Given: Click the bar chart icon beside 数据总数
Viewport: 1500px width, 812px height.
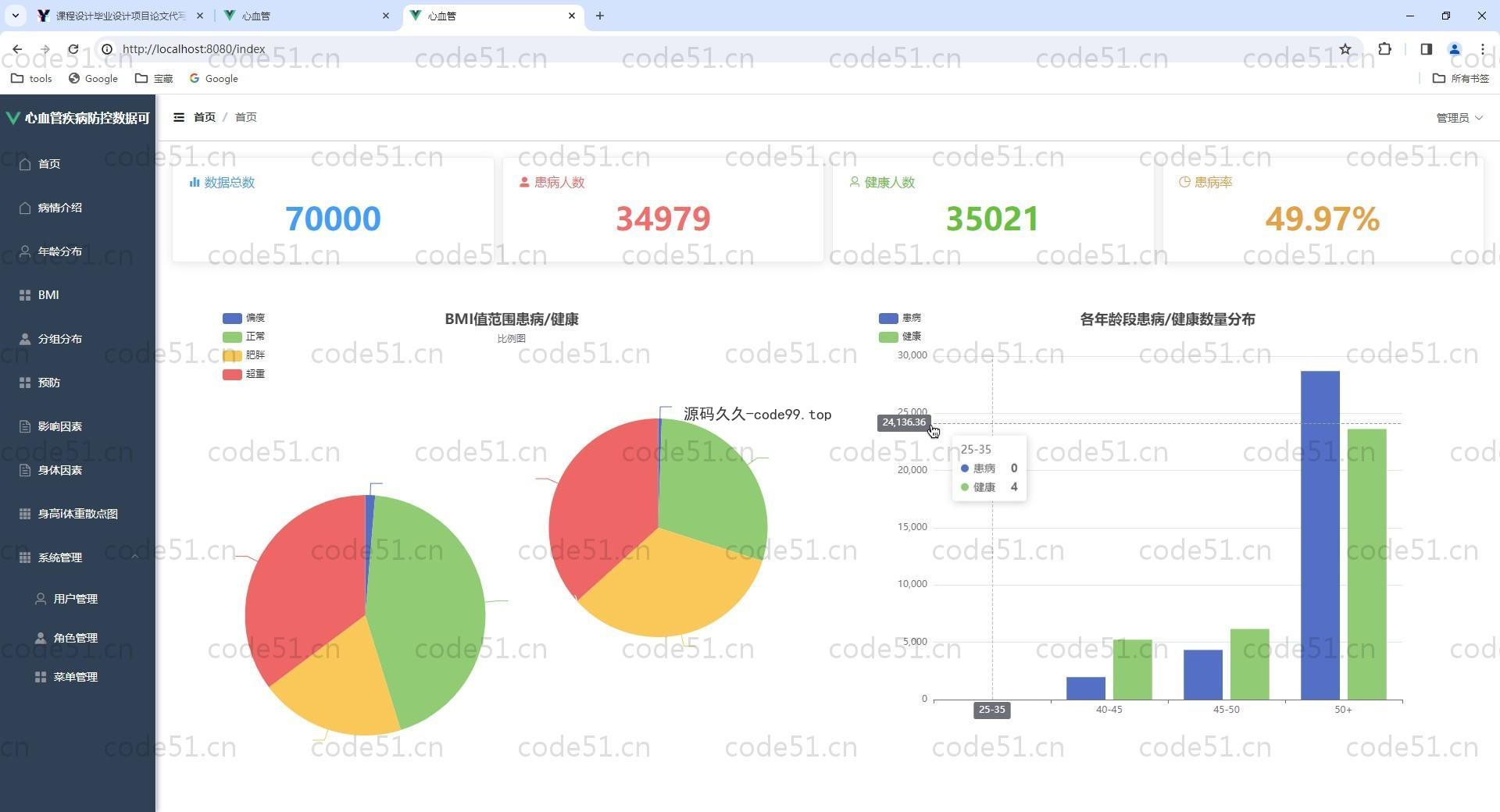Looking at the screenshot, I should coord(195,182).
